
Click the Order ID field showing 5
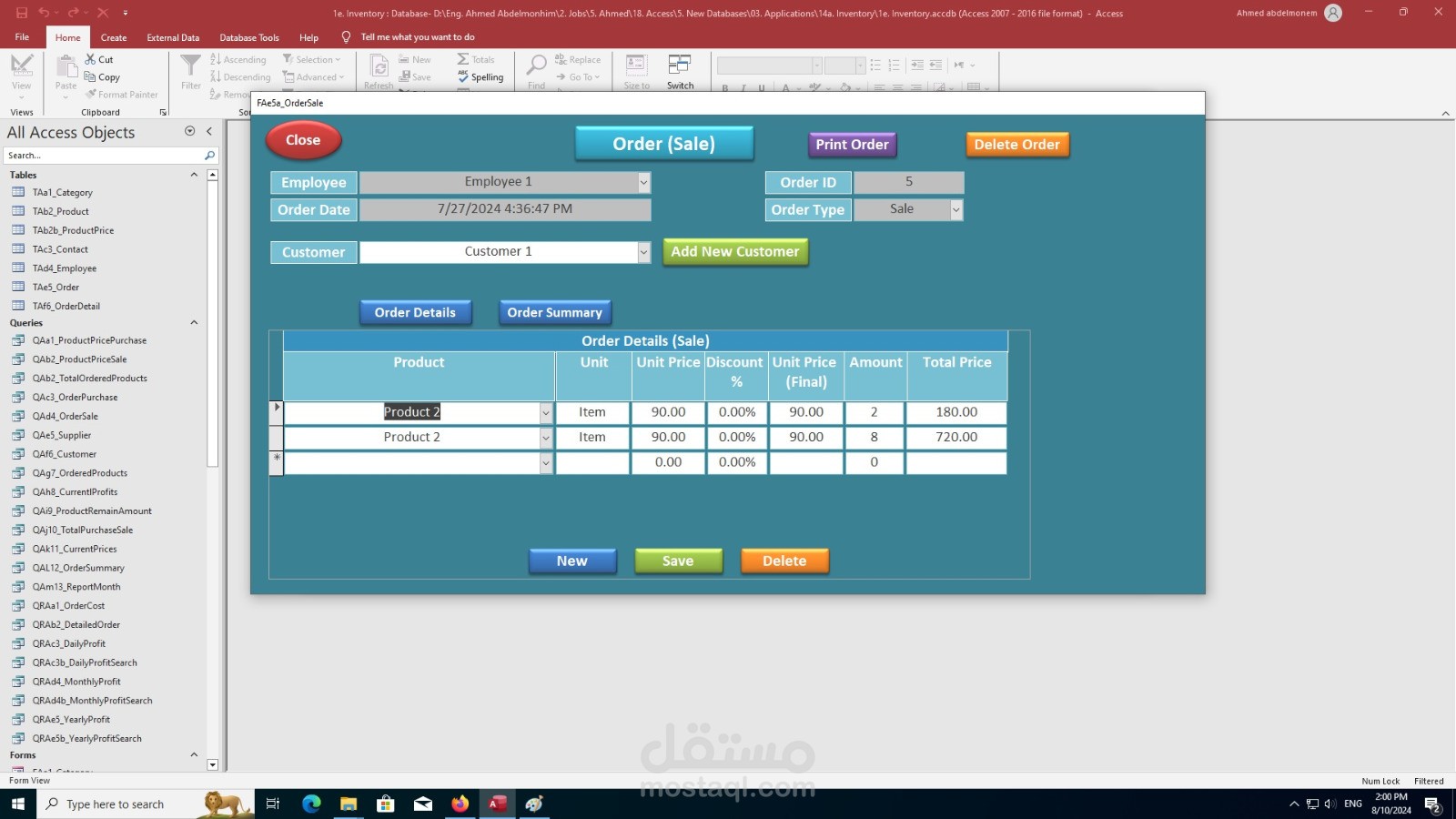tap(909, 182)
